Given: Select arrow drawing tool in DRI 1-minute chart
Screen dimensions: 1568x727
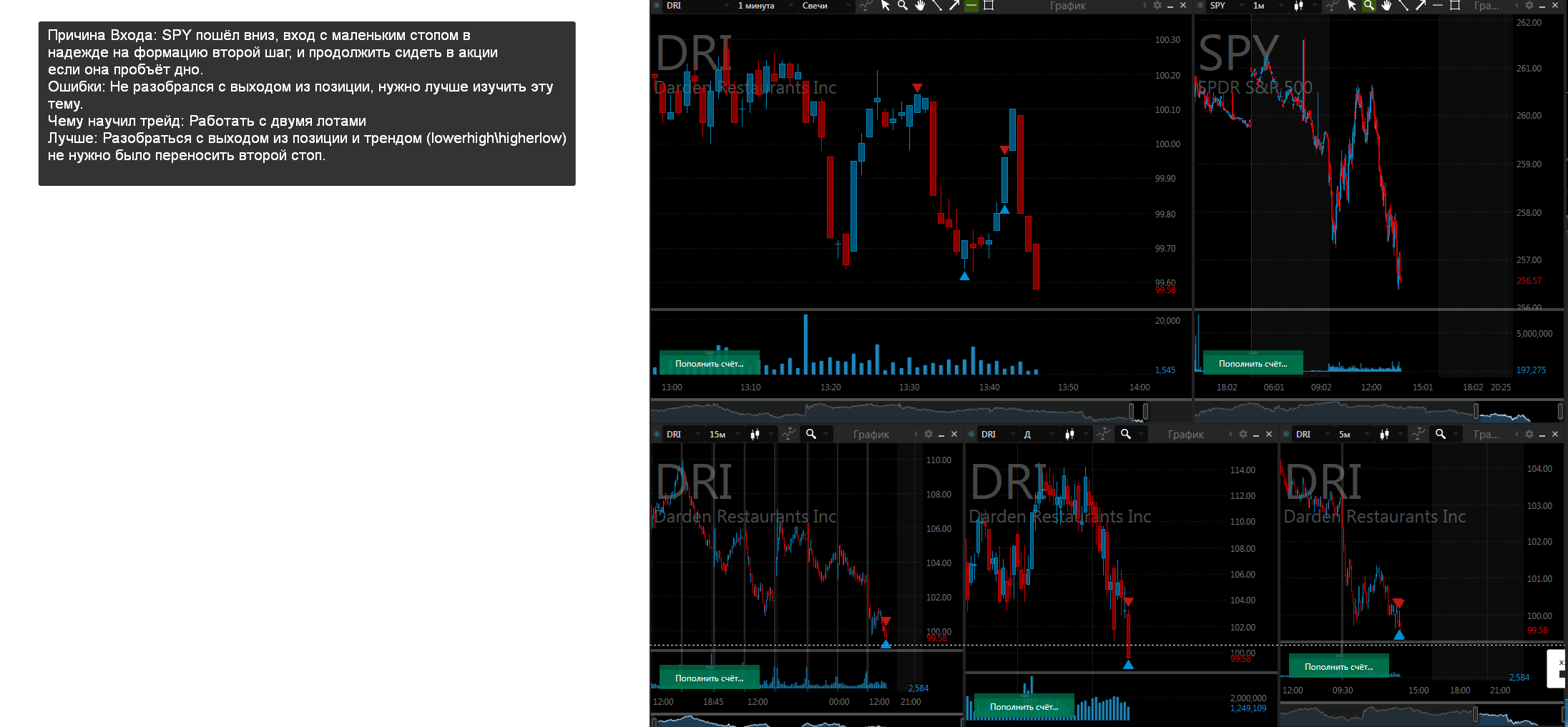Looking at the screenshot, I should 954,6.
